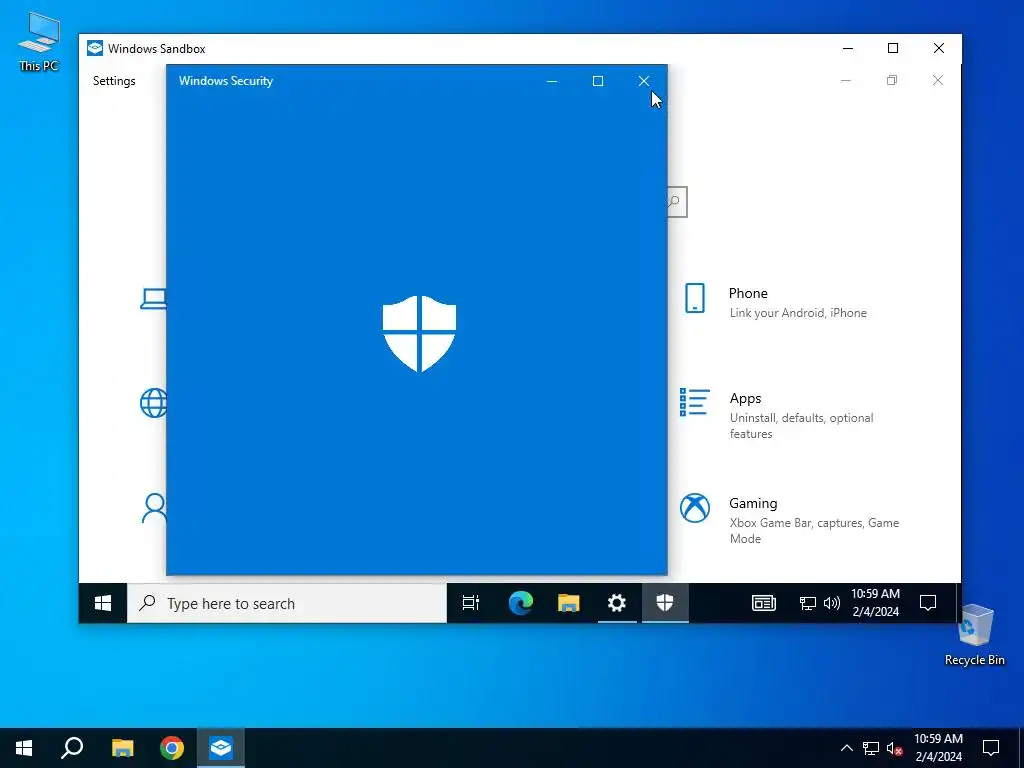The height and width of the screenshot is (768, 1024).
Task: Click the search magnifier in Settings window
Action: (x=676, y=202)
